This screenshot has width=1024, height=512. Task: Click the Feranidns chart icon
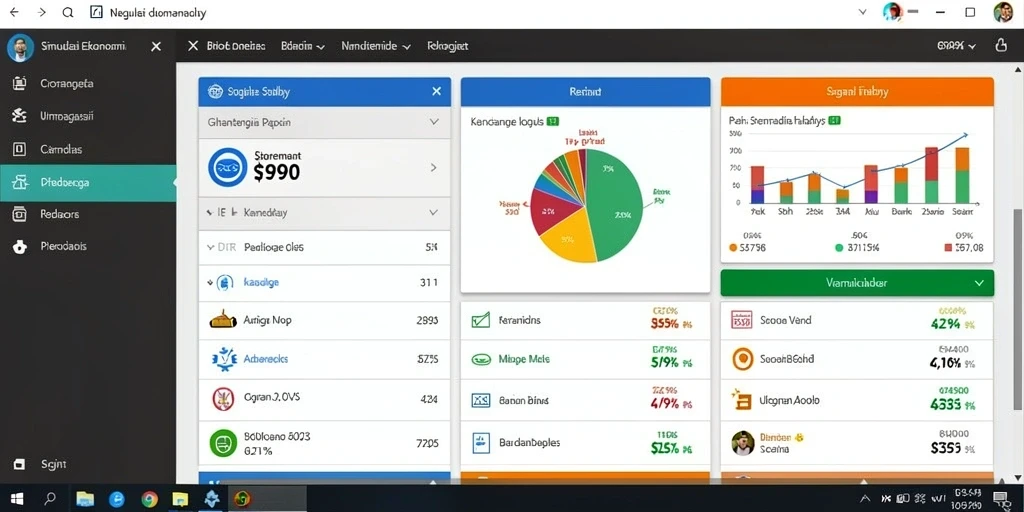pyautogui.click(x=481, y=320)
